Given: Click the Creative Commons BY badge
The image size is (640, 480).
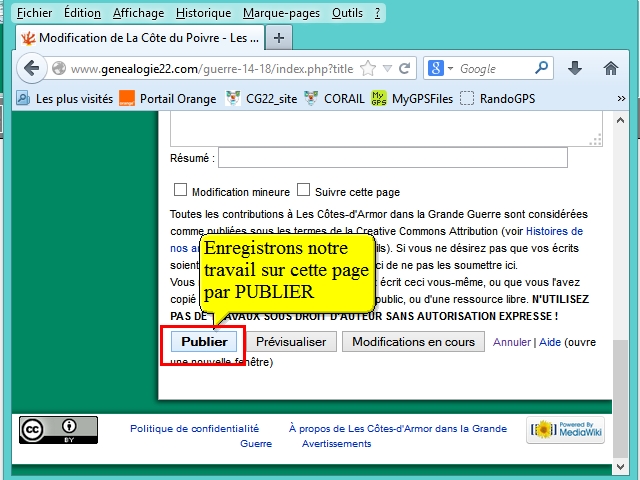Looking at the screenshot, I should 58,430.
